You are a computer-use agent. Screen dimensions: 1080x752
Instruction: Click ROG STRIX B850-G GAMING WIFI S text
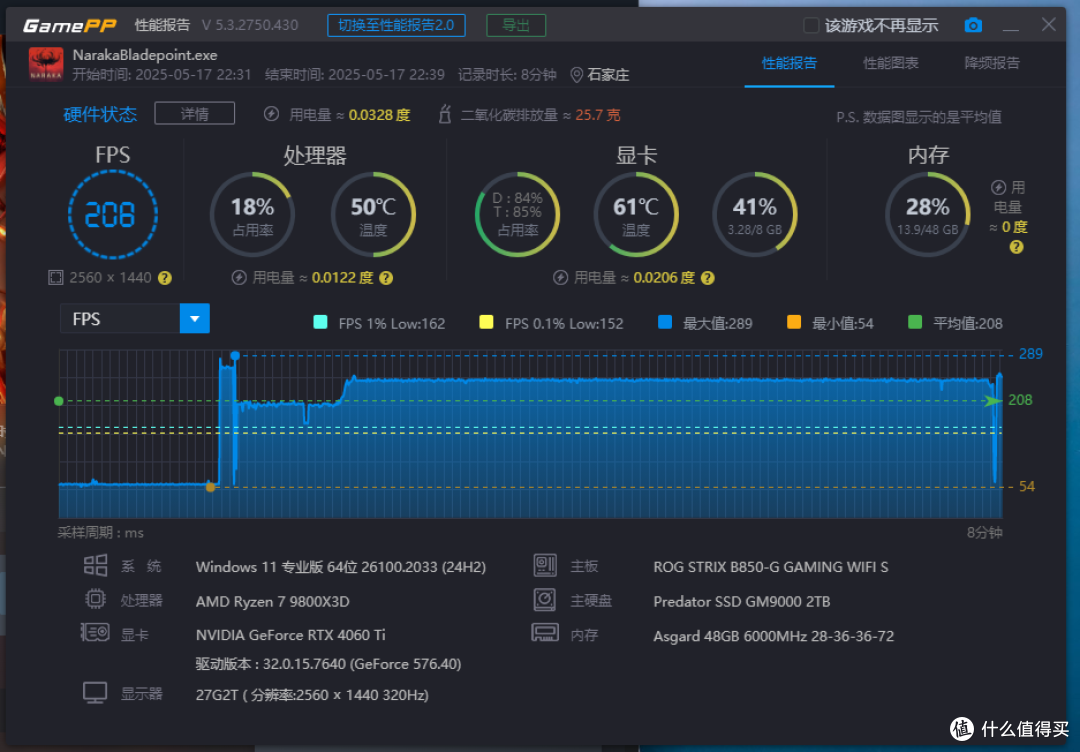(771, 567)
